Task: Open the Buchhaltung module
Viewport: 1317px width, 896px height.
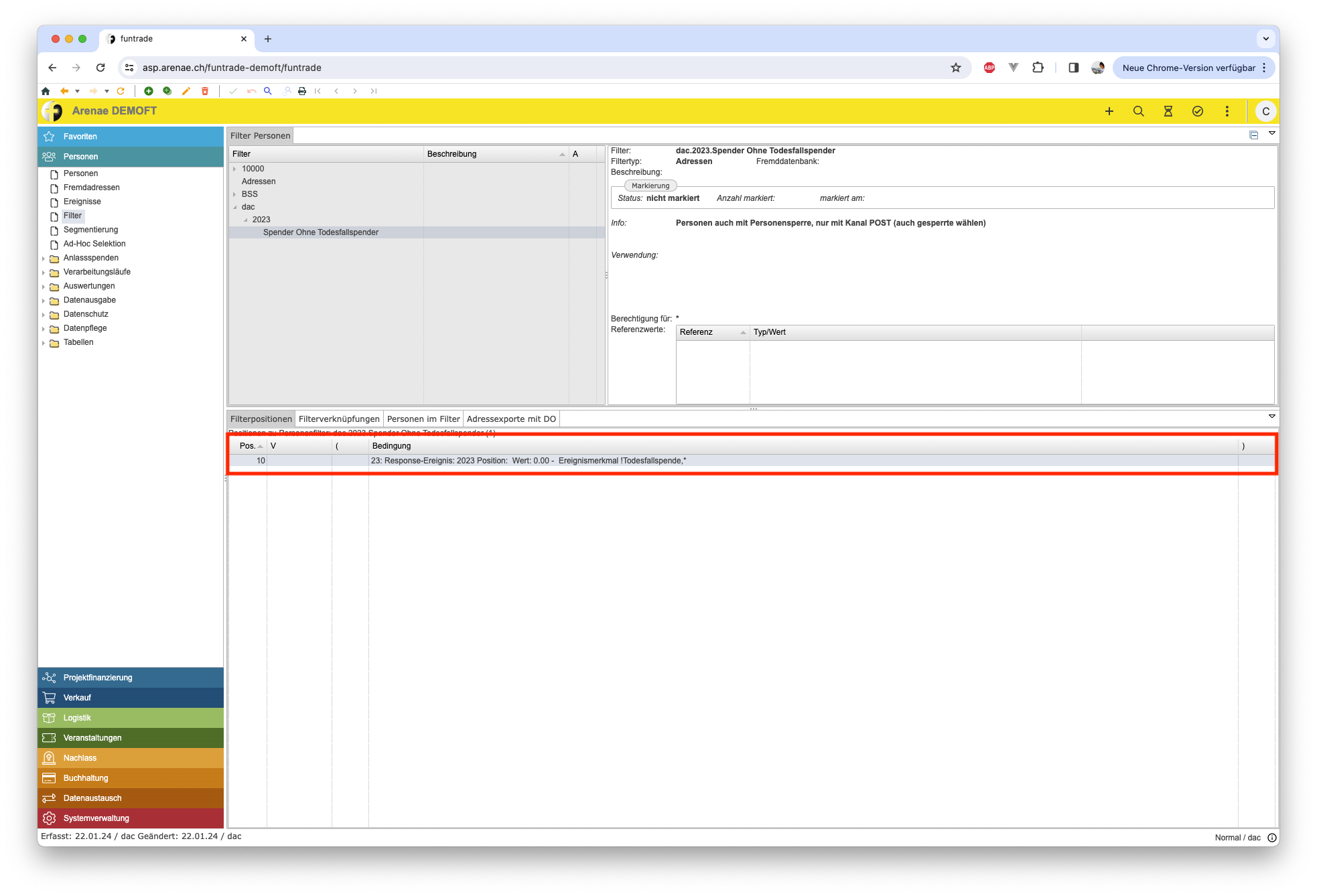Action: click(86, 778)
